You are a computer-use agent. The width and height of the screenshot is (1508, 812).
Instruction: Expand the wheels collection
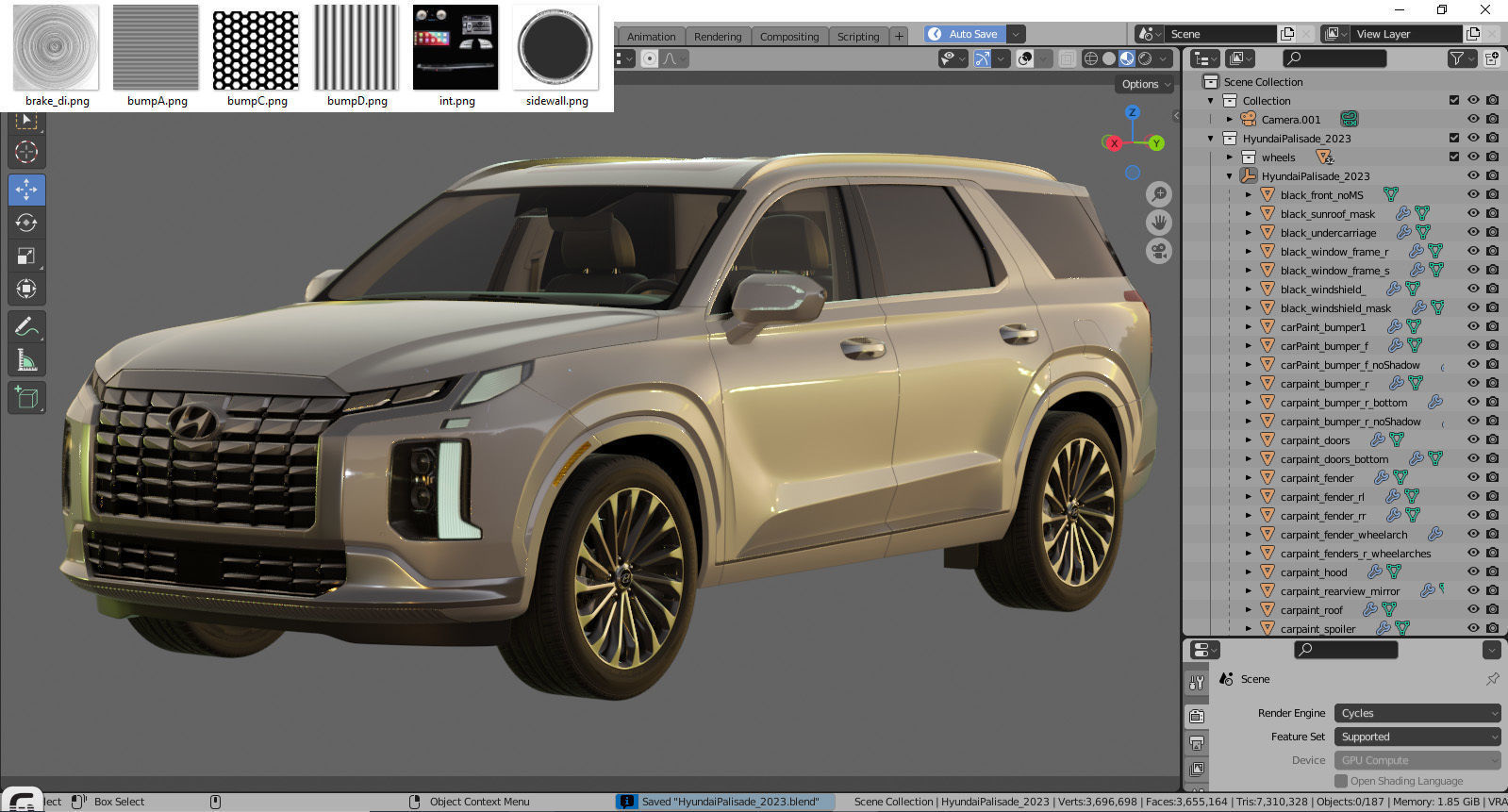pyautogui.click(x=1230, y=157)
